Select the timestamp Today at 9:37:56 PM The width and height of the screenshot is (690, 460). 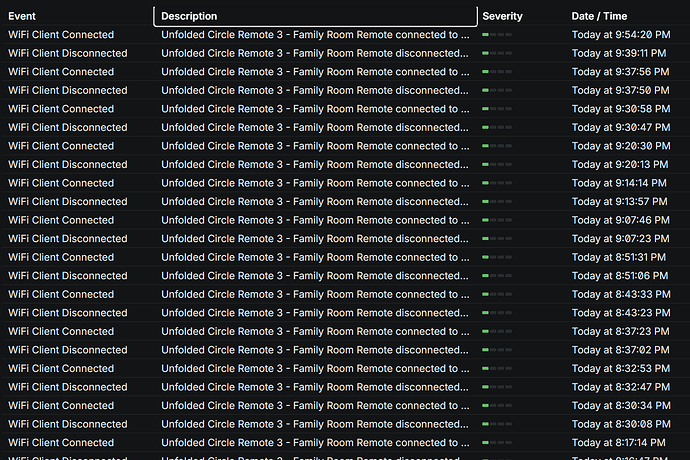[x=620, y=72]
